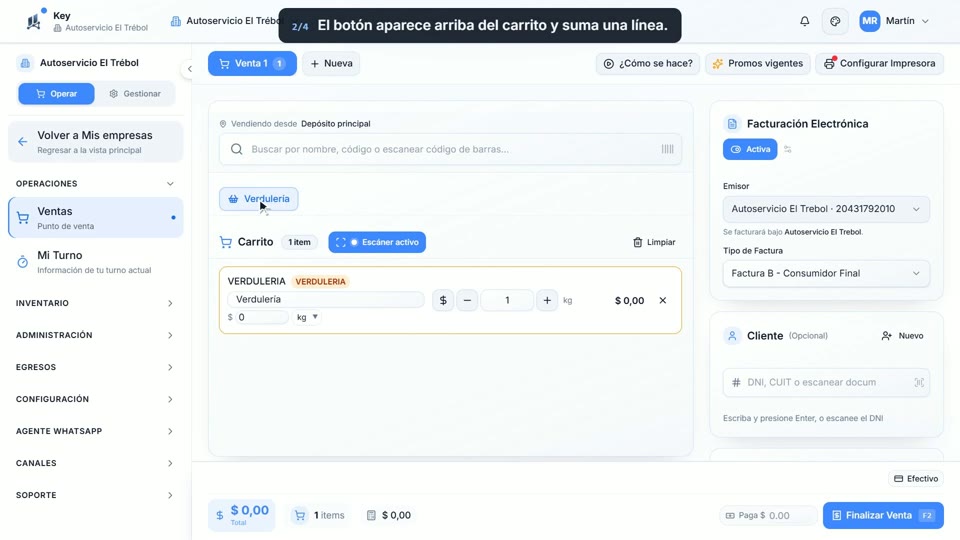Remove the Verduleria cart line
Screen dimensions: 960x540
tap(662, 301)
